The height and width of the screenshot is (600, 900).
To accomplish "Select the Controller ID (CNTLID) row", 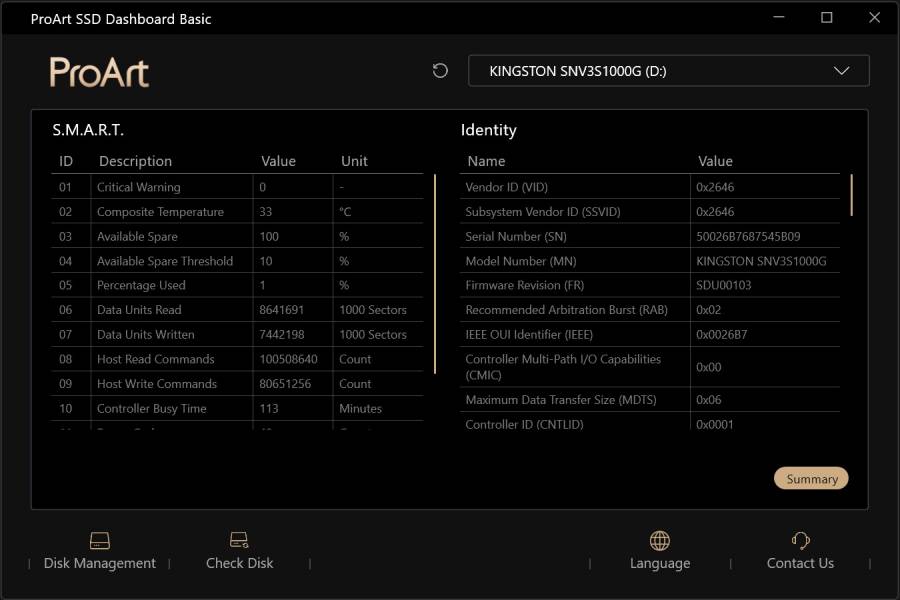I will click(650, 422).
